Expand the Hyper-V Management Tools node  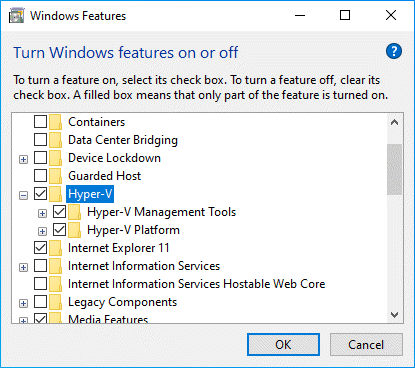[42, 213]
